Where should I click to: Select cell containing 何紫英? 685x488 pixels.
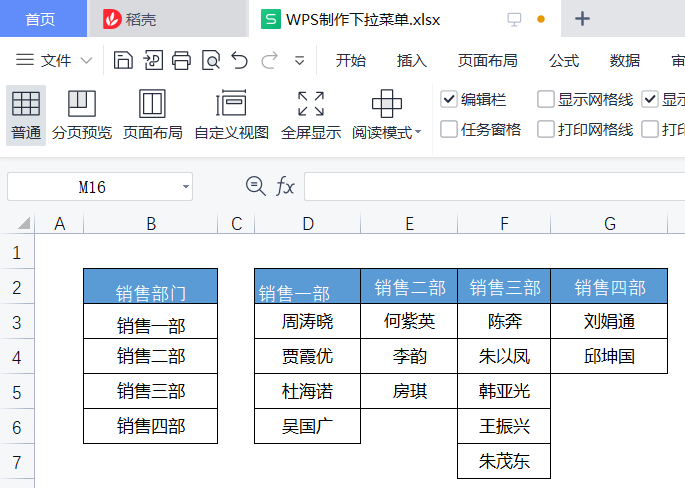pyautogui.click(x=409, y=321)
